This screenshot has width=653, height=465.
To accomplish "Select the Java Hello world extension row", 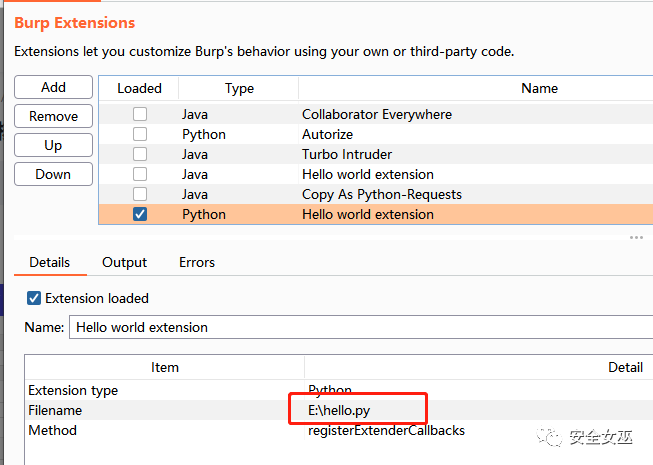I will [368, 174].
